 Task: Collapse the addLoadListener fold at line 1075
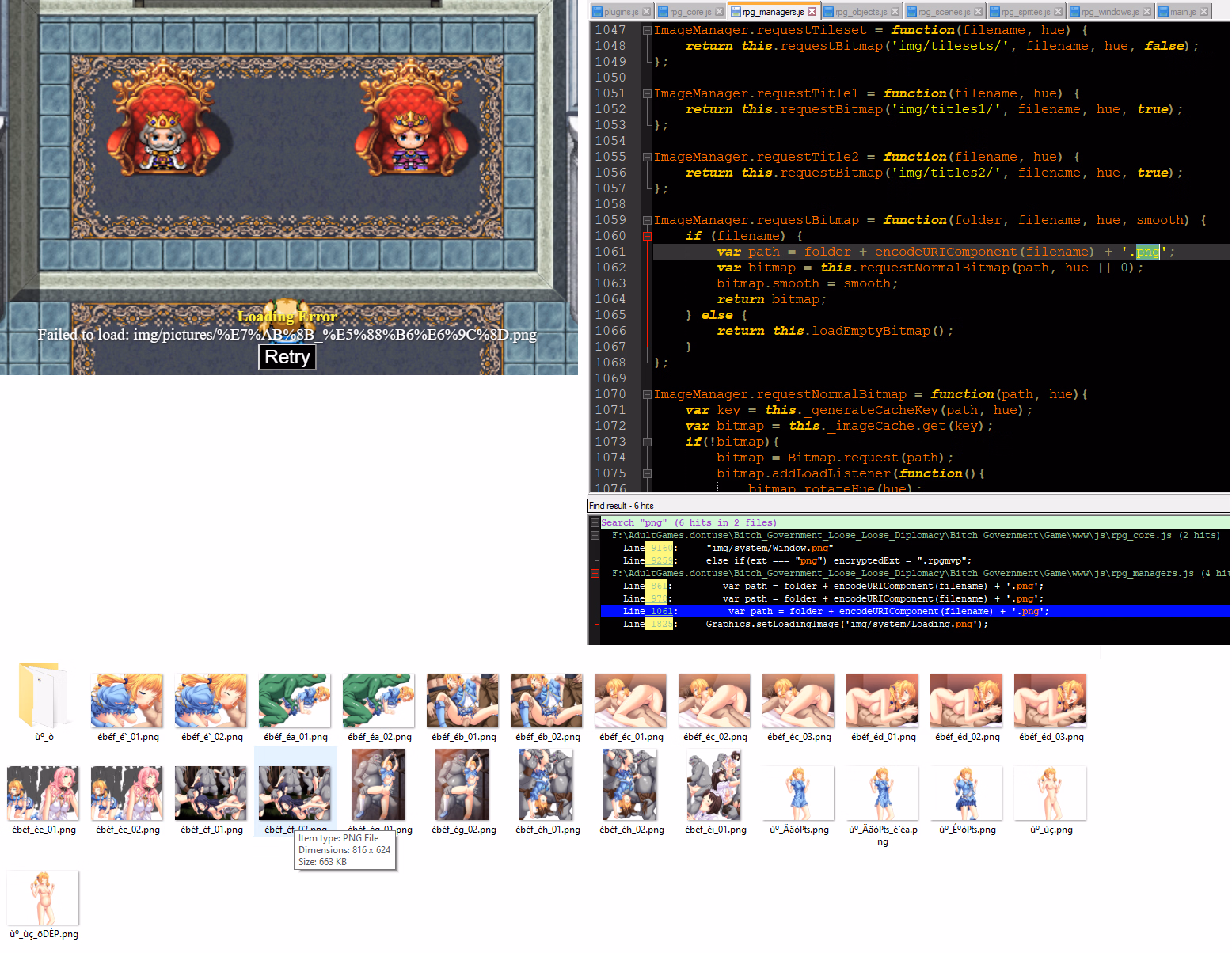[647, 473]
